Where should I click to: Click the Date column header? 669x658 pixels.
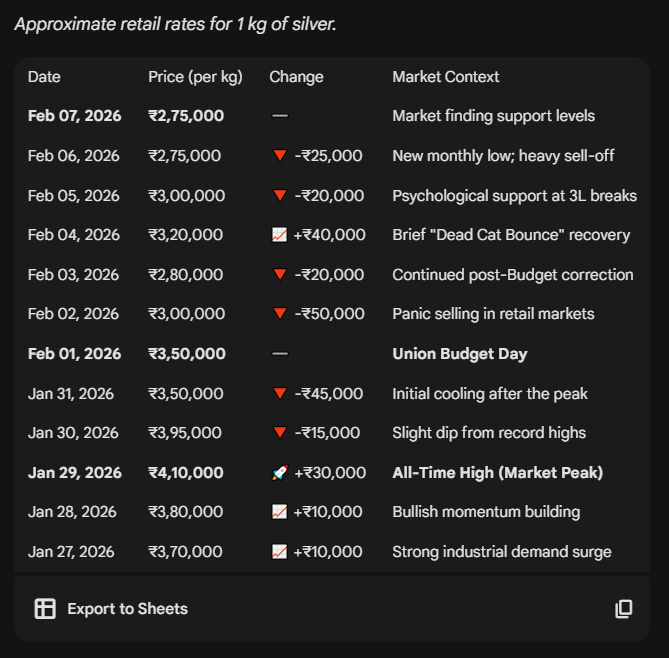pos(44,77)
